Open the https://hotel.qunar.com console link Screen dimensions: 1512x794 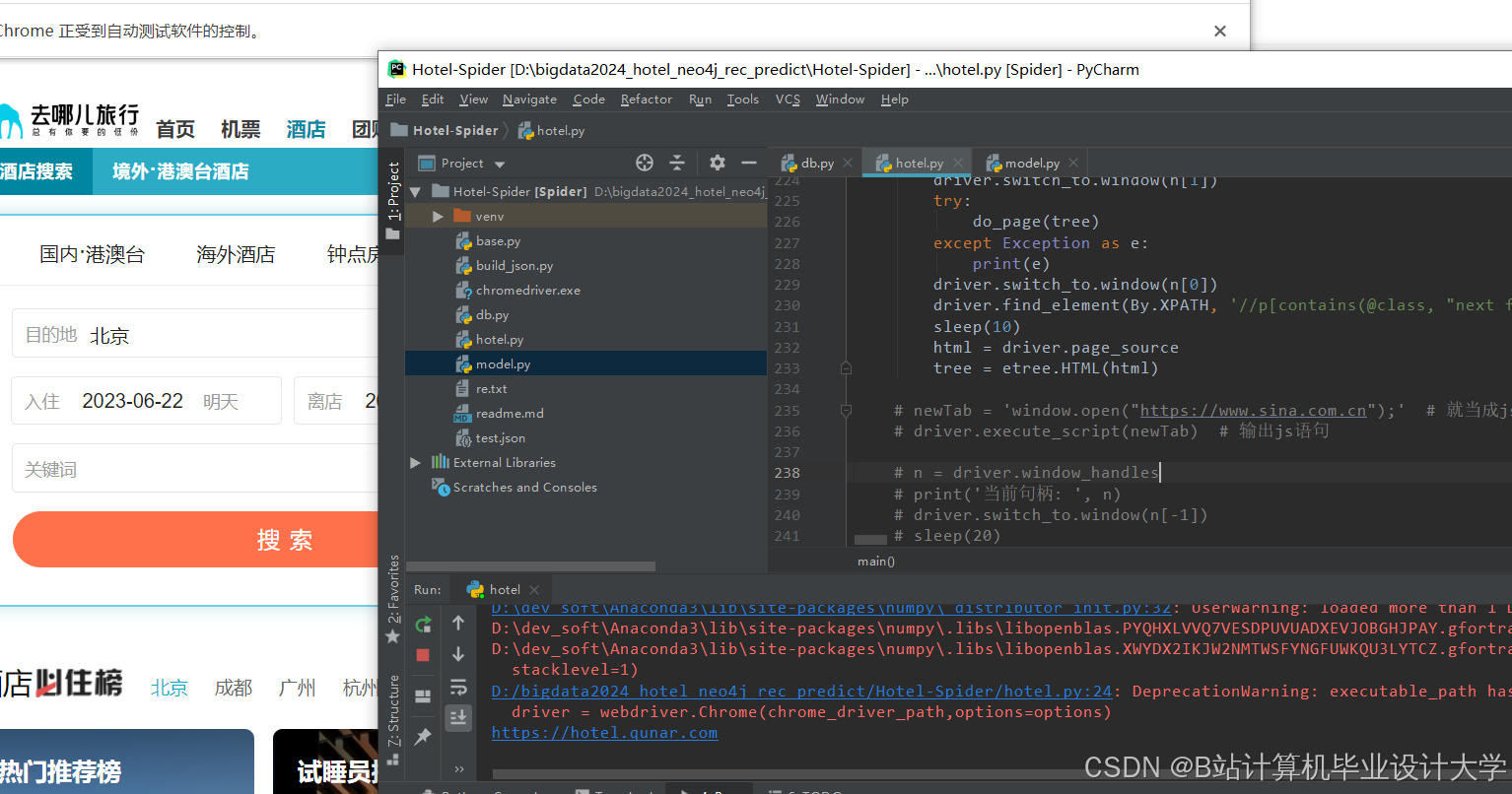[604, 732]
